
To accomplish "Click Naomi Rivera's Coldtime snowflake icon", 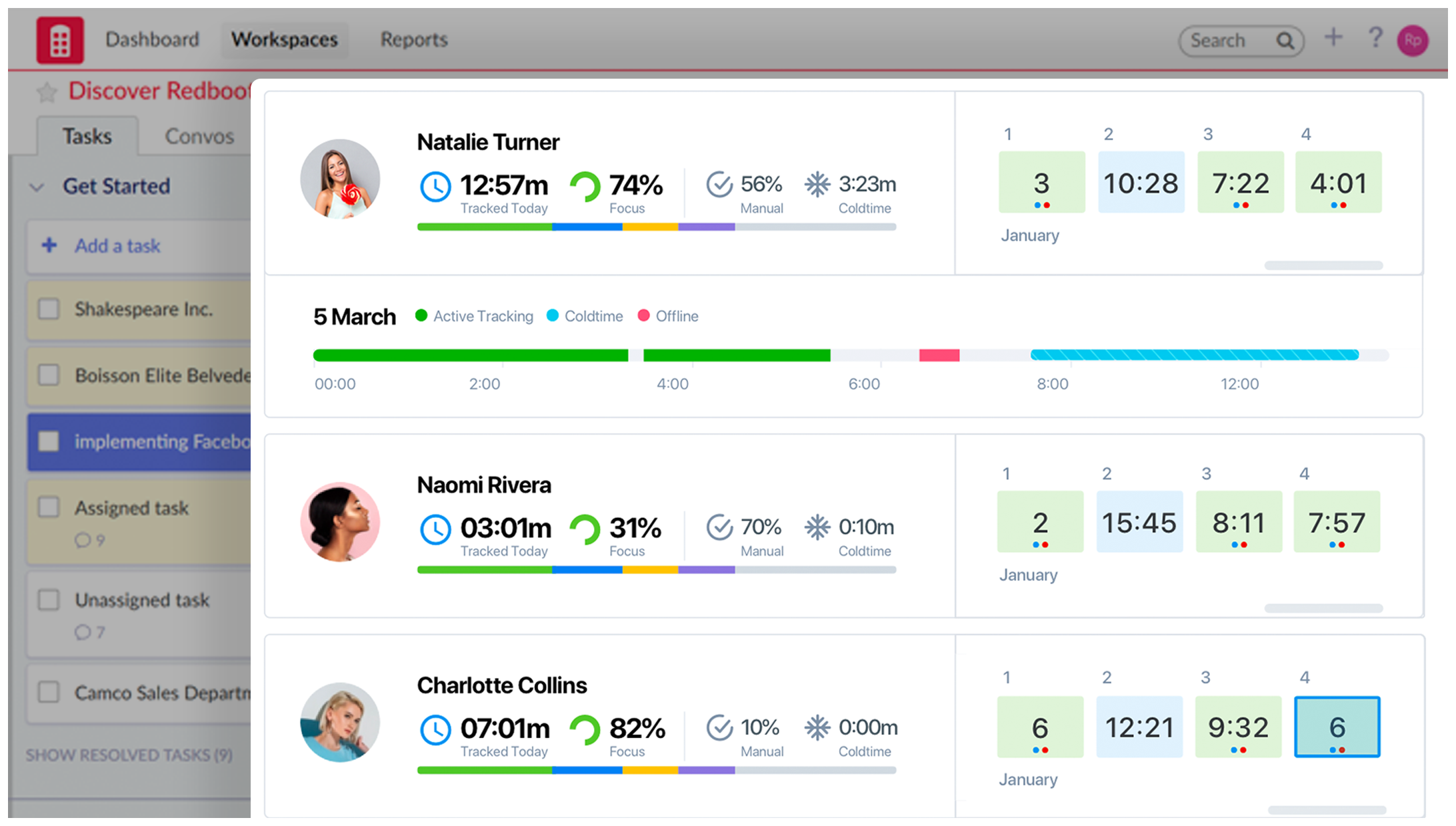I will point(817,527).
